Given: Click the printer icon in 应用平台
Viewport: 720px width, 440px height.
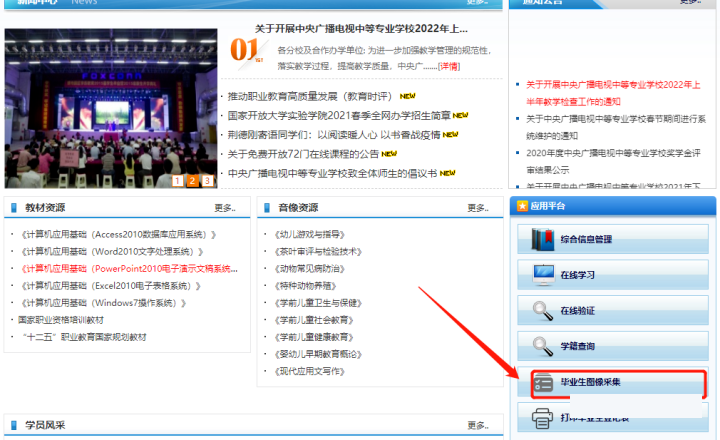Looking at the screenshot, I should point(542,418).
